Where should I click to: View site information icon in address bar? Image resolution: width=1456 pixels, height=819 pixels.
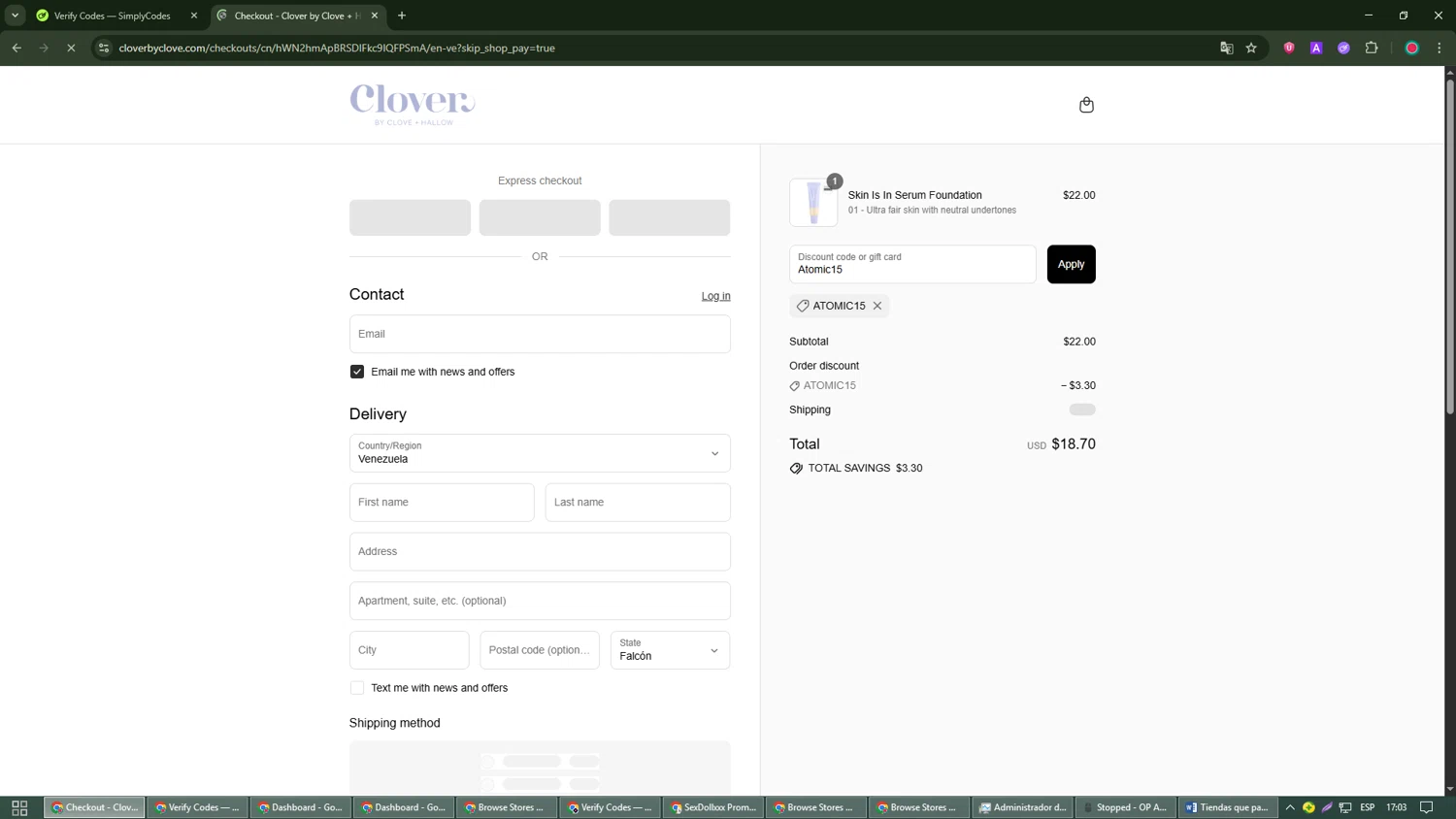(x=104, y=48)
